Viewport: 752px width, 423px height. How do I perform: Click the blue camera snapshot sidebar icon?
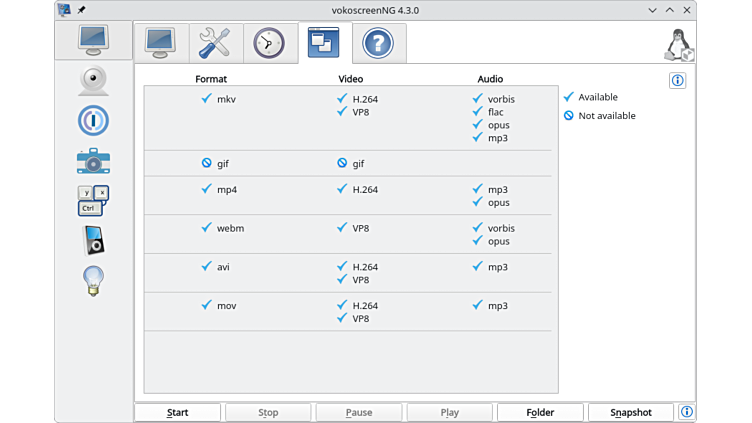coord(93,161)
